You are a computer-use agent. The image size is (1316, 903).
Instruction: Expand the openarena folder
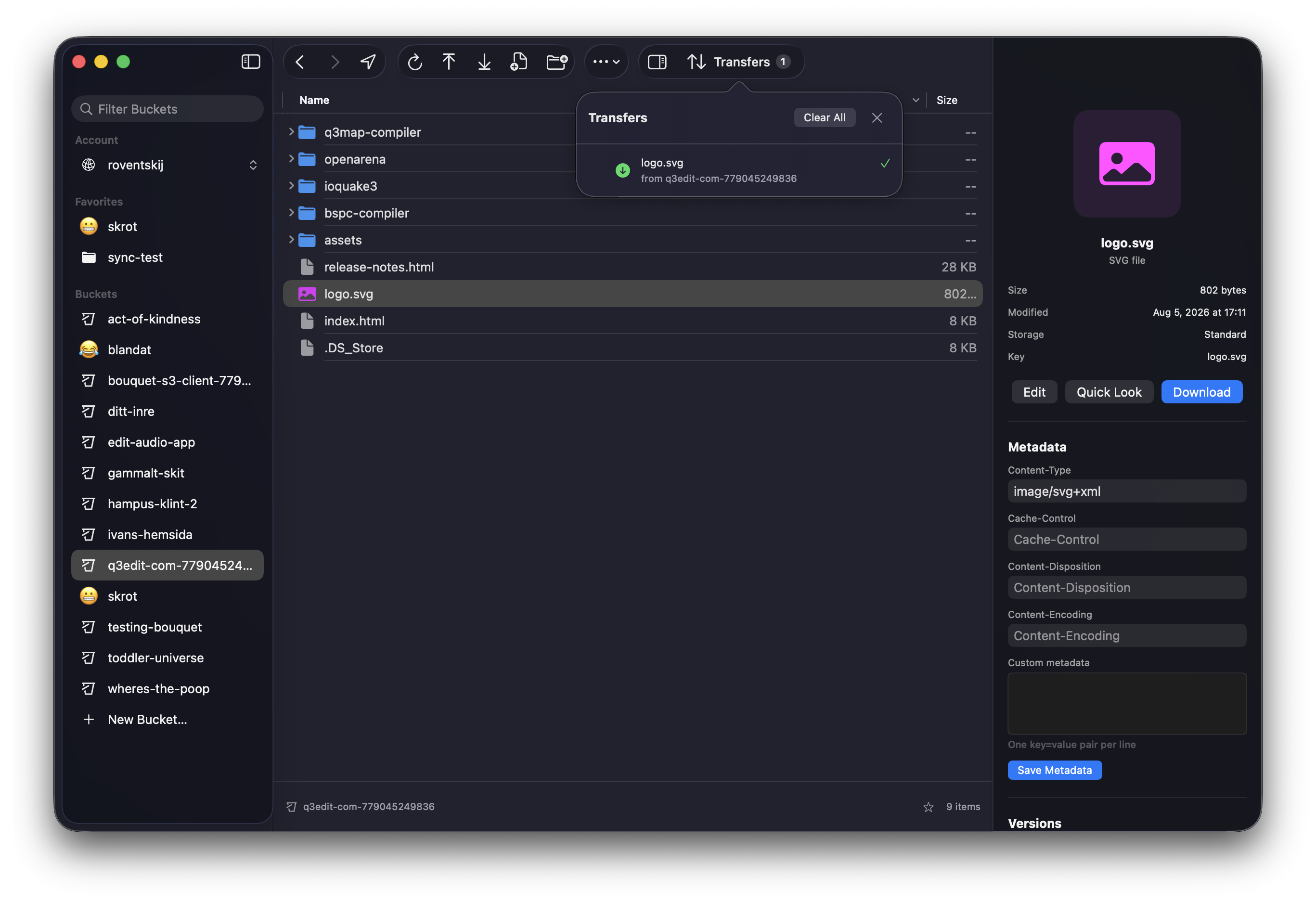pos(291,158)
